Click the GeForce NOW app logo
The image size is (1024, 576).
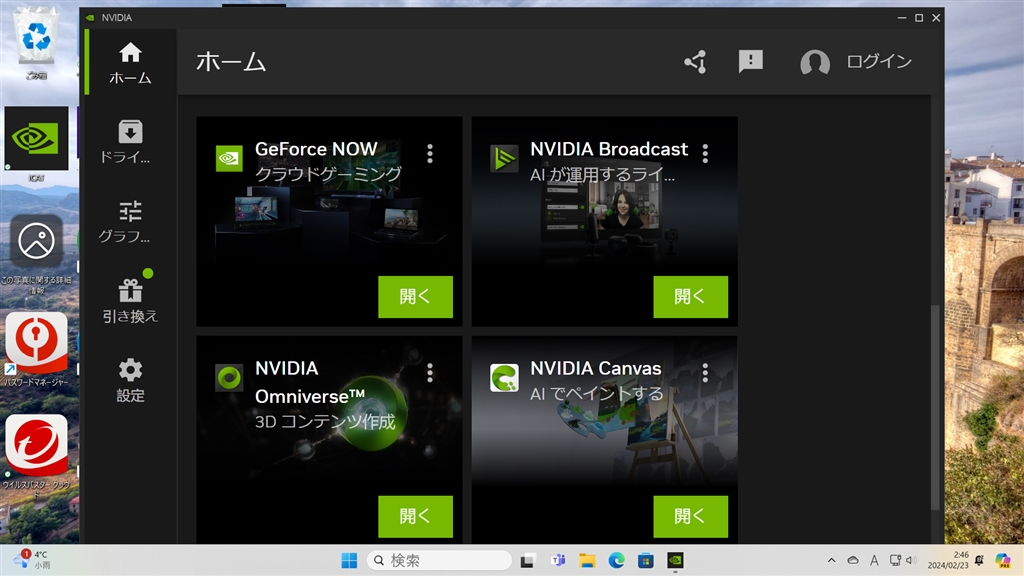pos(229,158)
